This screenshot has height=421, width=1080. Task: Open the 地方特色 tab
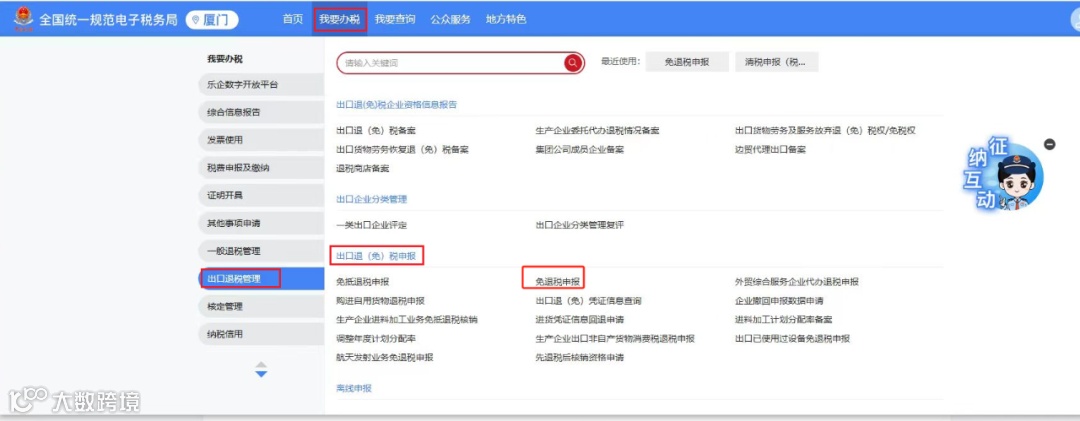point(506,19)
